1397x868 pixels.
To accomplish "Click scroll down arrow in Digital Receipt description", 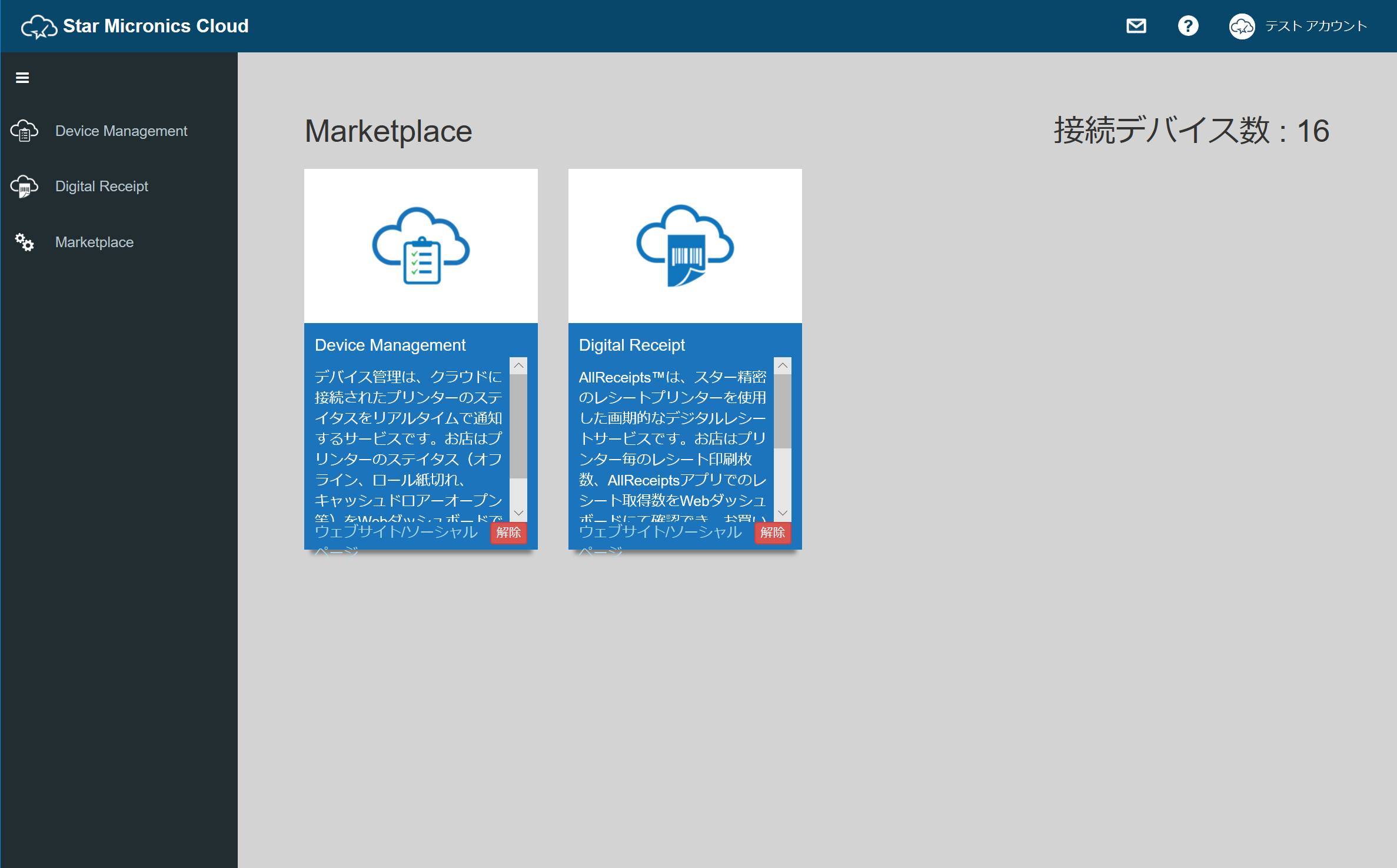I will [783, 513].
